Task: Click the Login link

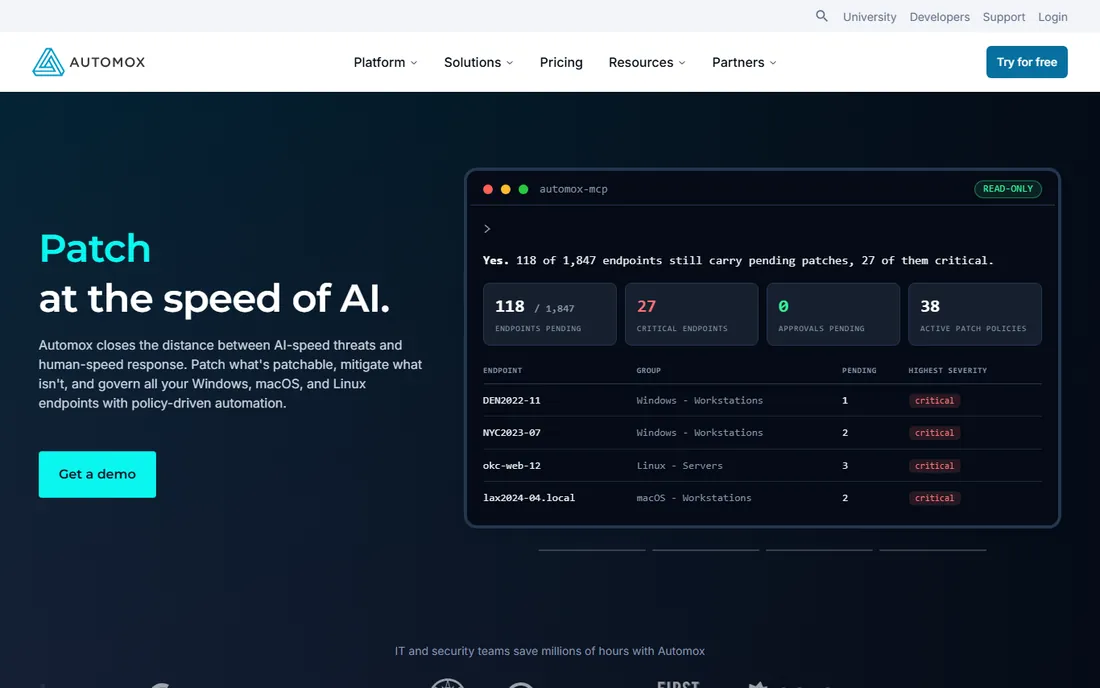Action: pyautogui.click(x=1052, y=17)
